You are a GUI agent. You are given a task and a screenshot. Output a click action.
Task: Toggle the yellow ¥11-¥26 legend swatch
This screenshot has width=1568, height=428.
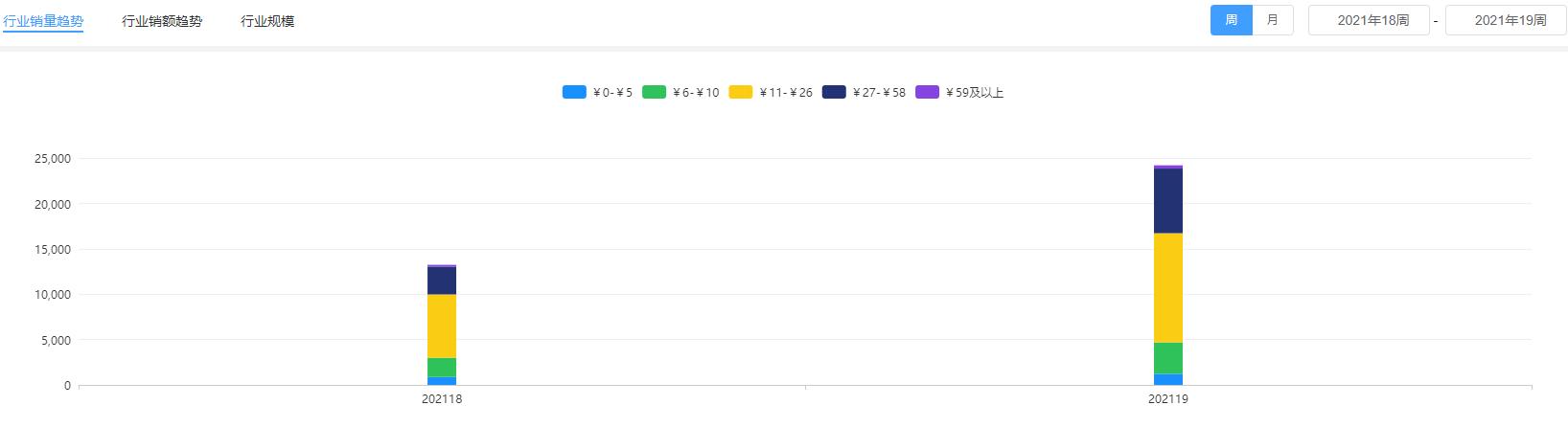[740, 93]
